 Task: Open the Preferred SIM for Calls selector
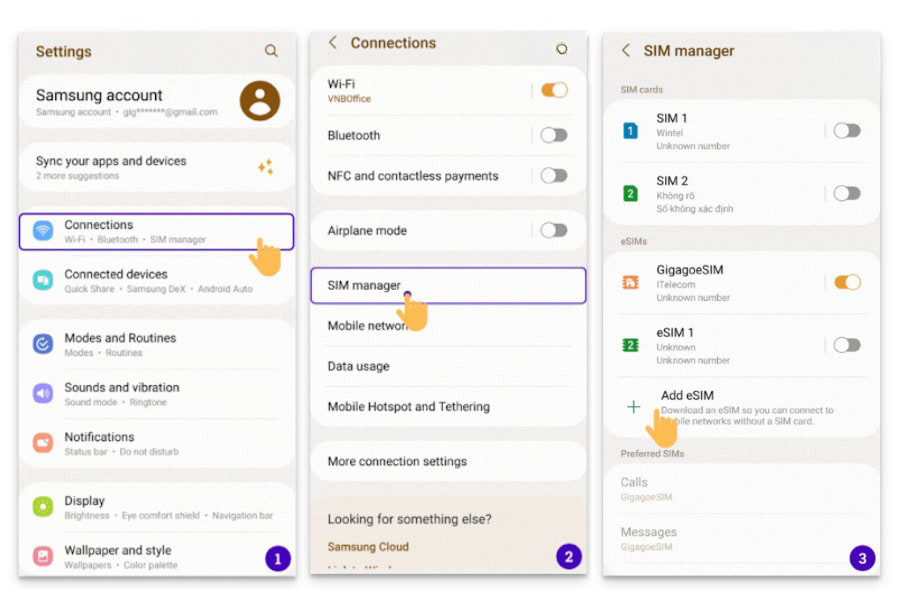740,489
